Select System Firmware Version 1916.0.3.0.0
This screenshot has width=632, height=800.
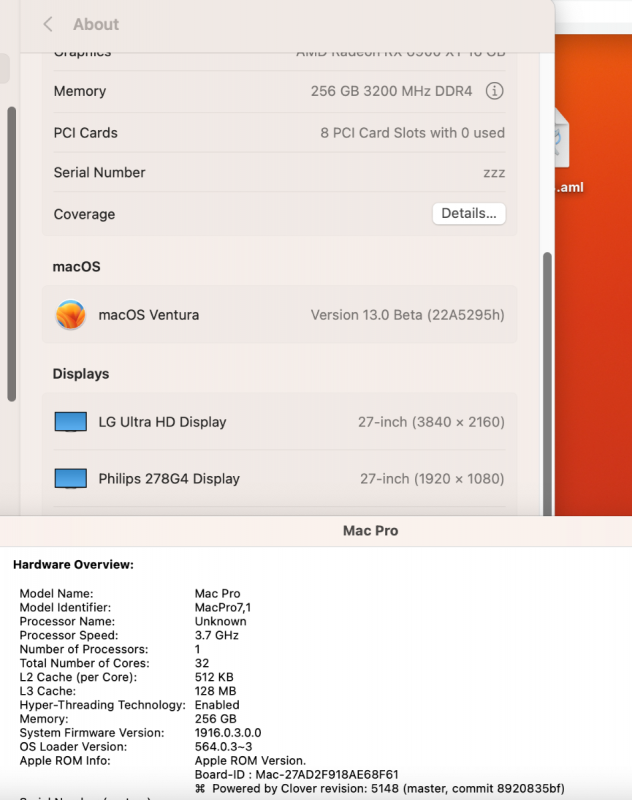coord(228,733)
